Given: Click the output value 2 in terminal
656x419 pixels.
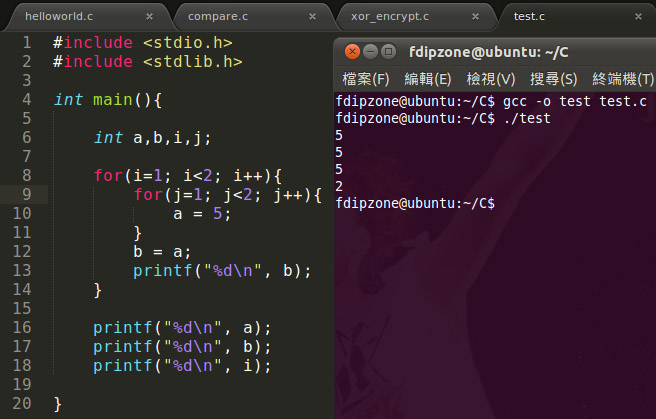Looking at the screenshot, I should pos(339,186).
